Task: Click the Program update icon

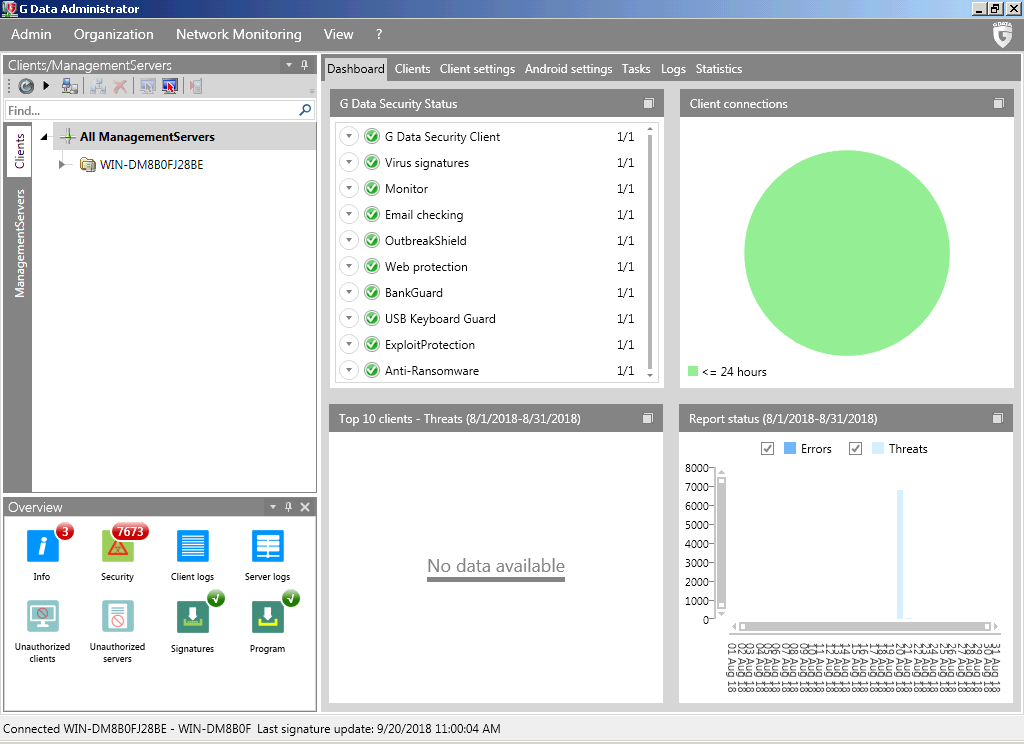Action: 267,618
